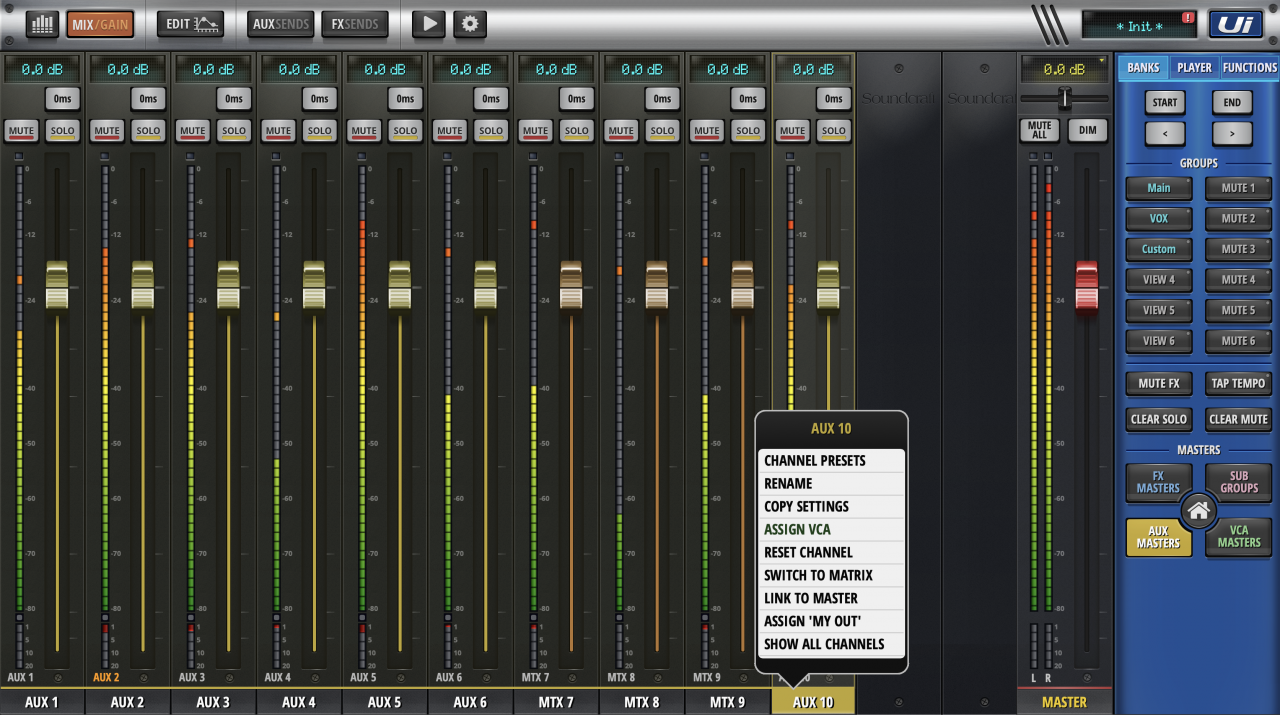
Task: Select the MASTER channel name label
Action: [1064, 702]
